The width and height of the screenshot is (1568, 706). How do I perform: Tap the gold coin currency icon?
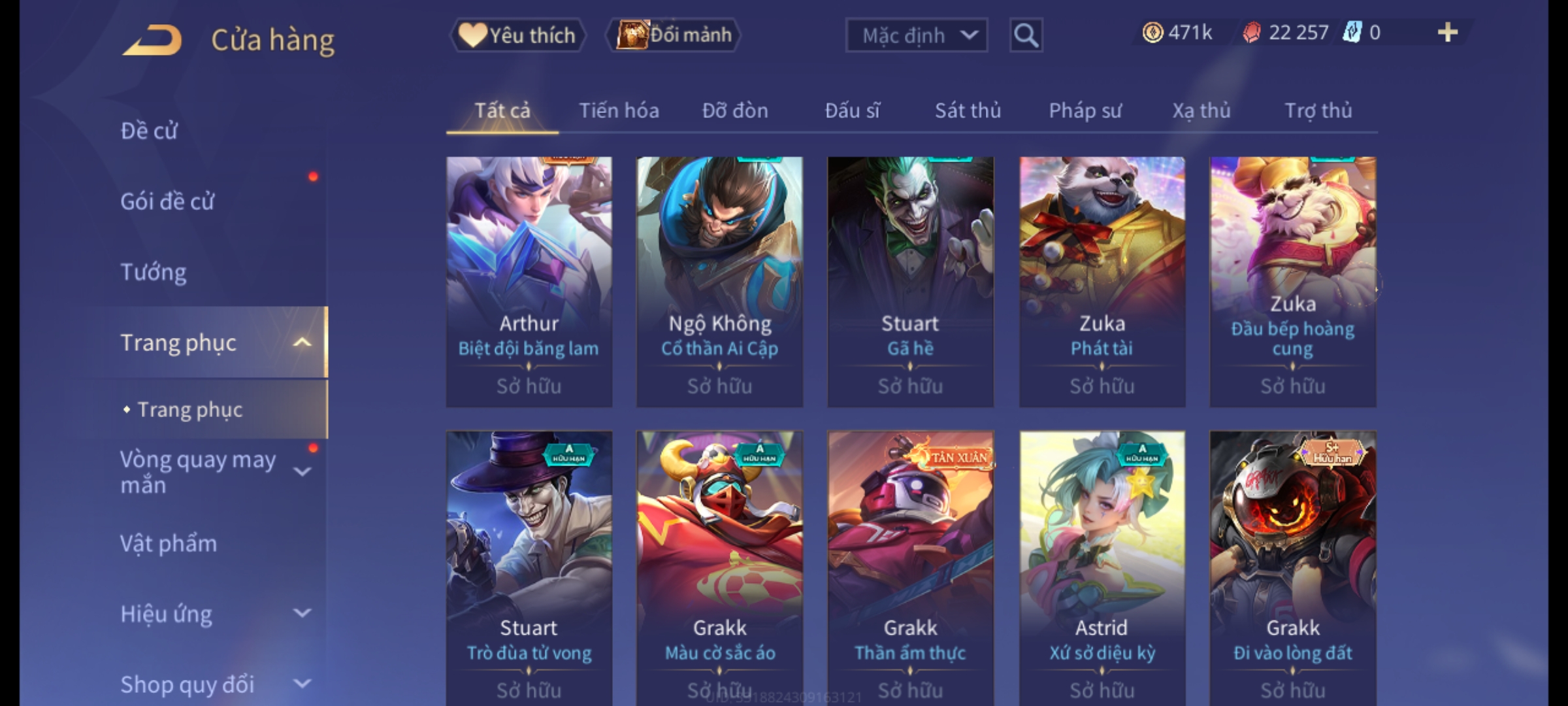1152,33
